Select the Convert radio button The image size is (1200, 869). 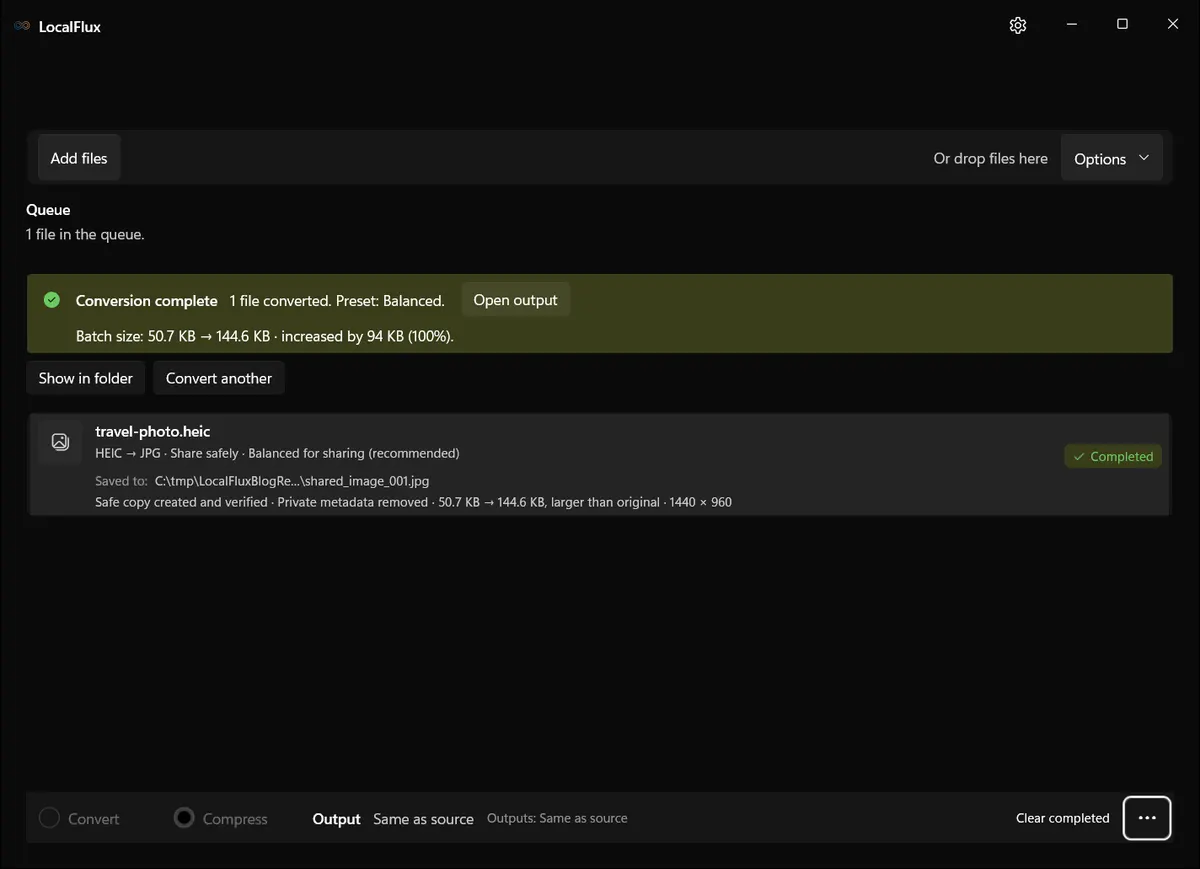click(49, 818)
